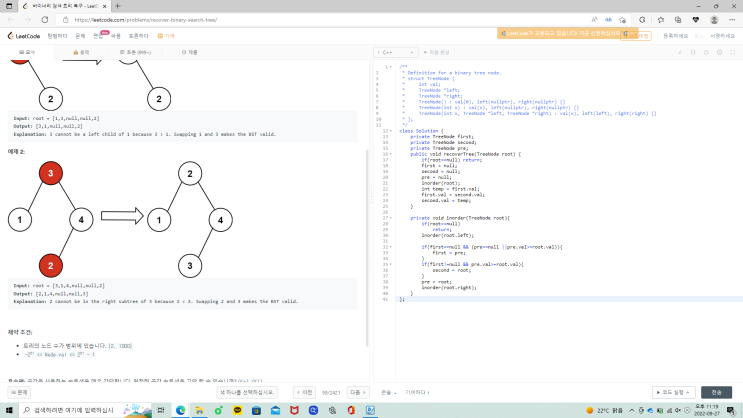Click the Windows taskbar search box

(x=75, y=410)
